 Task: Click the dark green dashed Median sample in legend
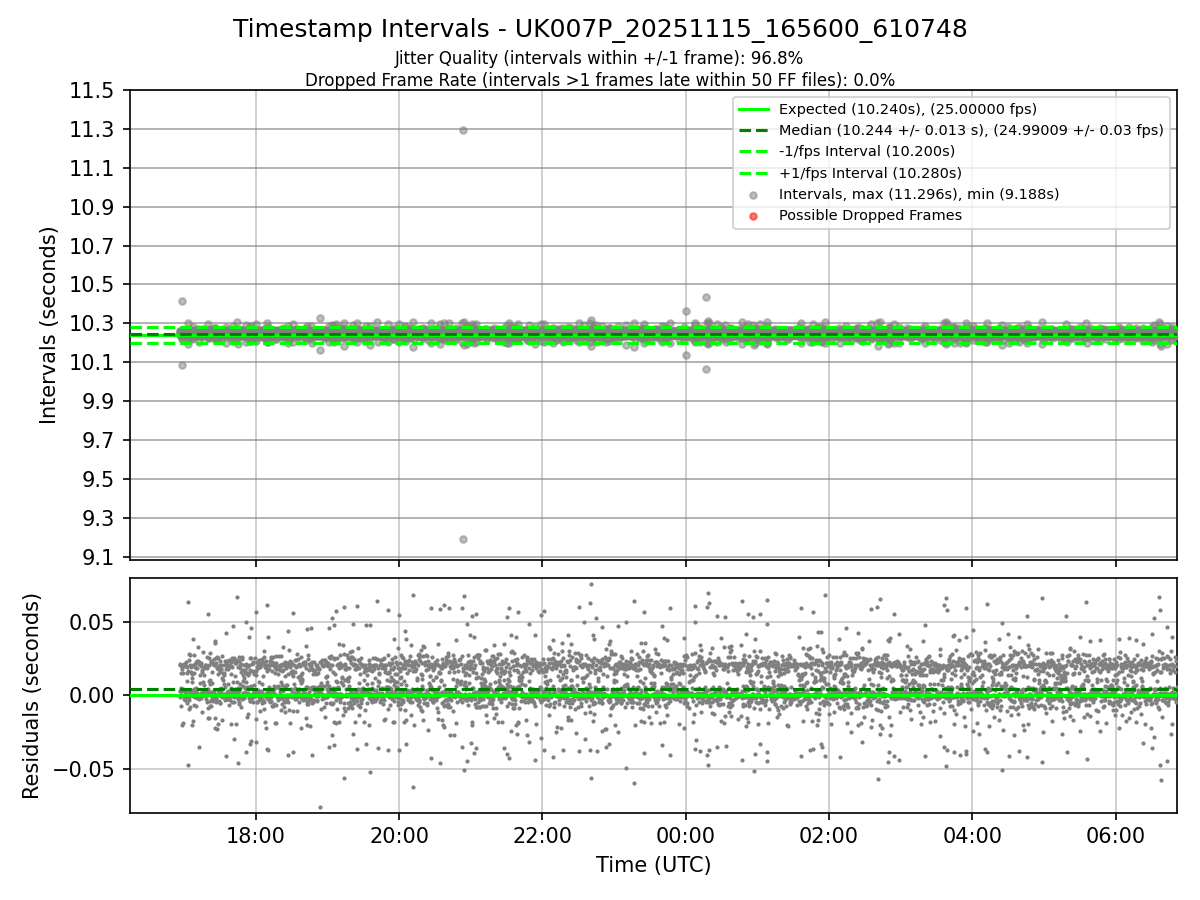click(x=754, y=130)
